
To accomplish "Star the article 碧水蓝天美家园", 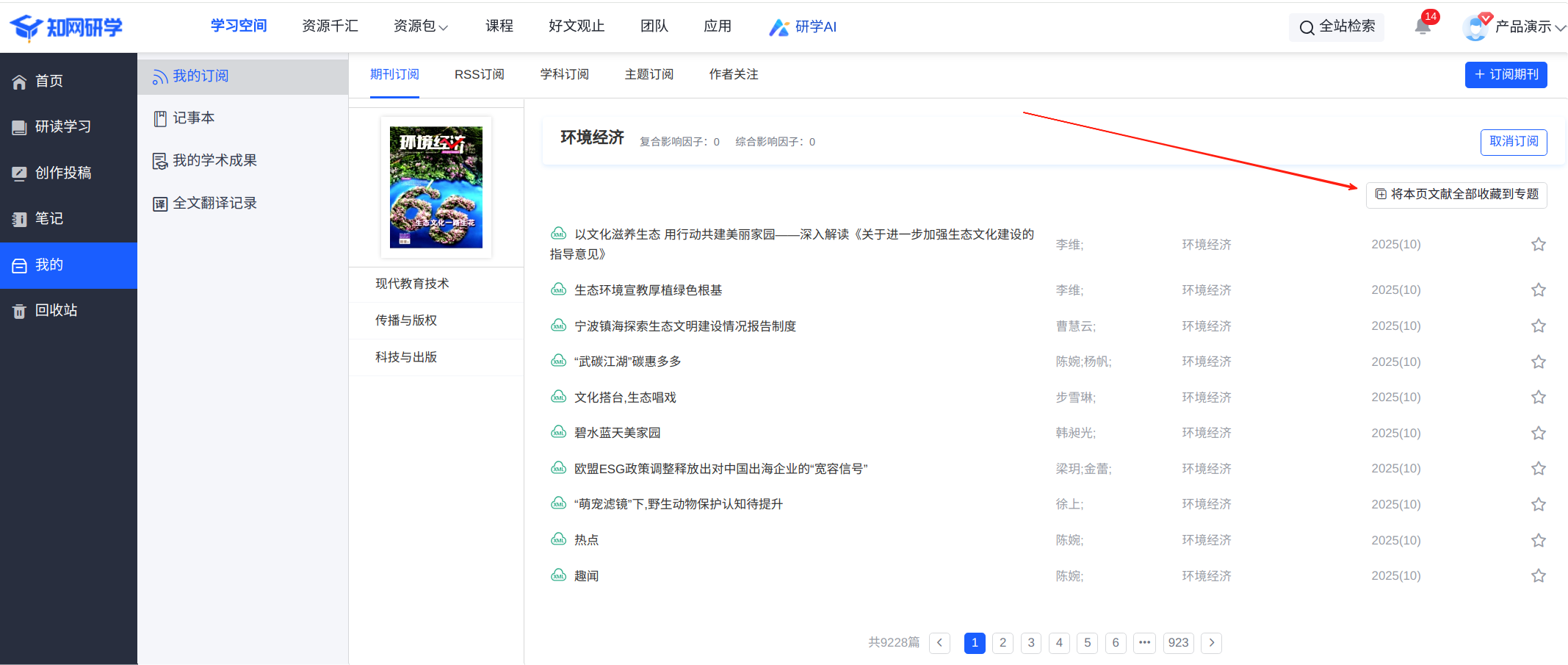I will tap(1538, 433).
